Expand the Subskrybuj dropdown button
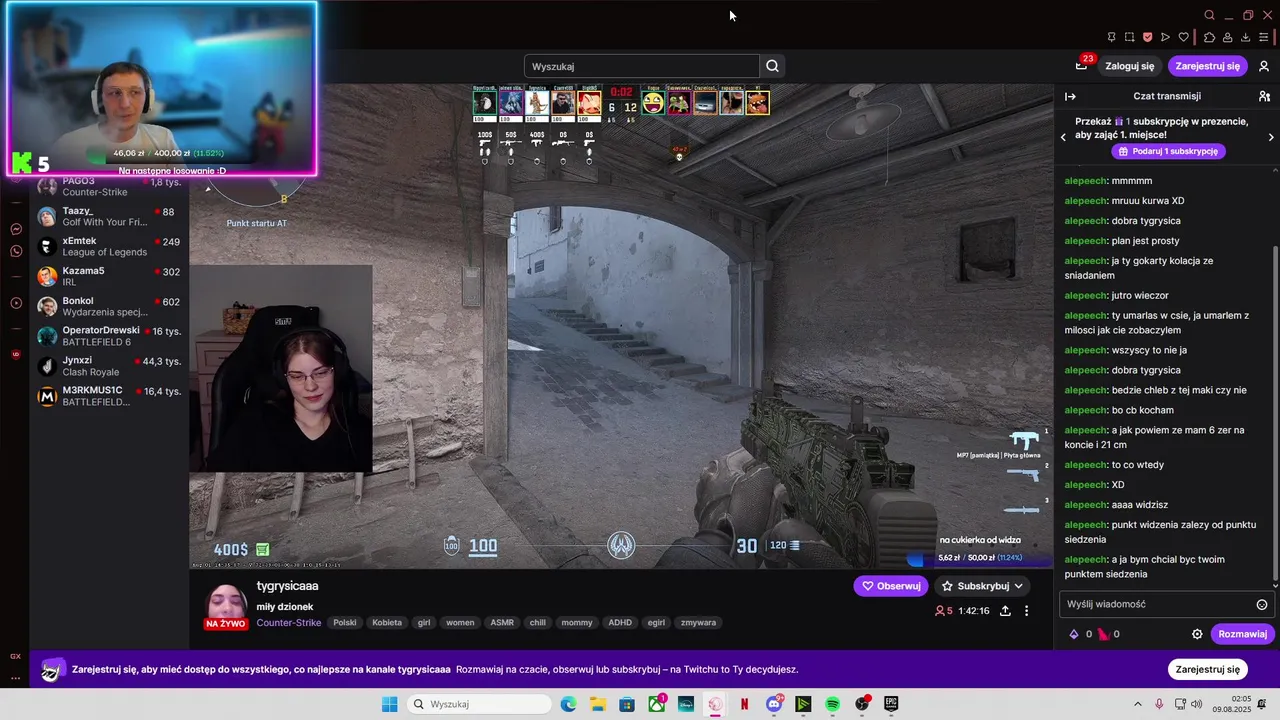This screenshot has width=1280, height=720. pyautogui.click(x=982, y=586)
